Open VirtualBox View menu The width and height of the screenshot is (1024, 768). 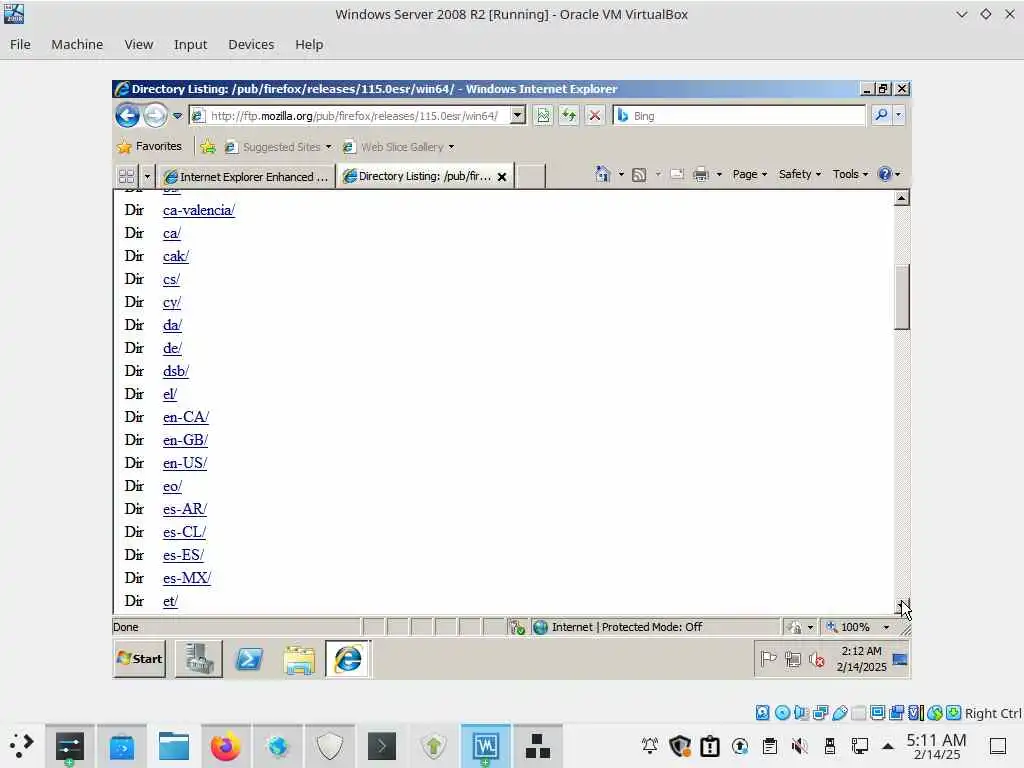(x=138, y=44)
